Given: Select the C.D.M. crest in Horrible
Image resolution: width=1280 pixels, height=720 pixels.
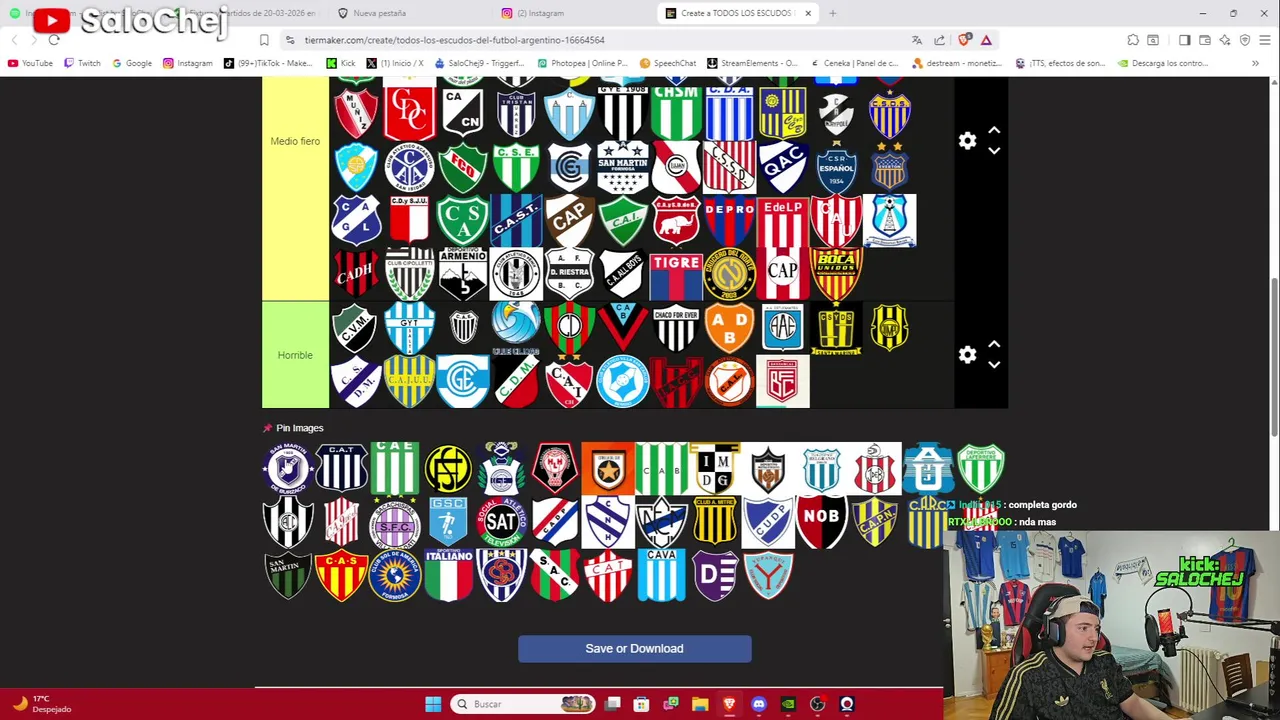Looking at the screenshot, I should click(516, 381).
